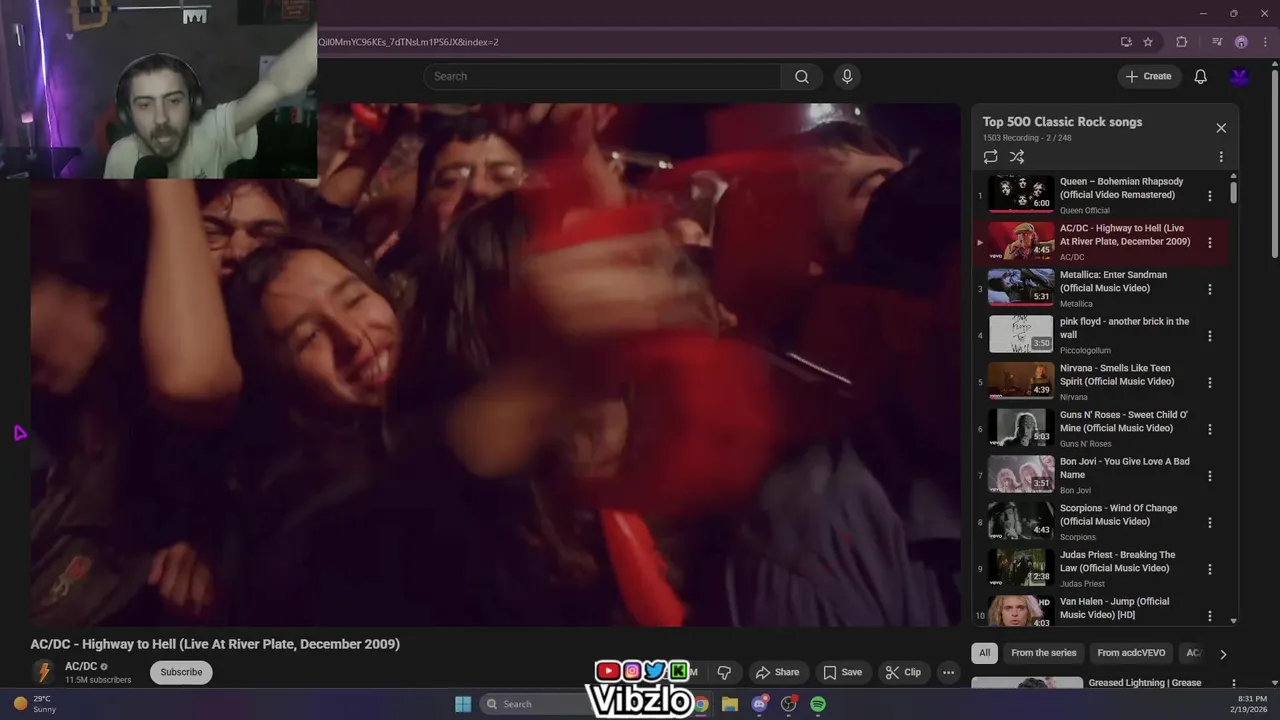Click the Clip scissors button
Screen dimensions: 1280x720
903,672
